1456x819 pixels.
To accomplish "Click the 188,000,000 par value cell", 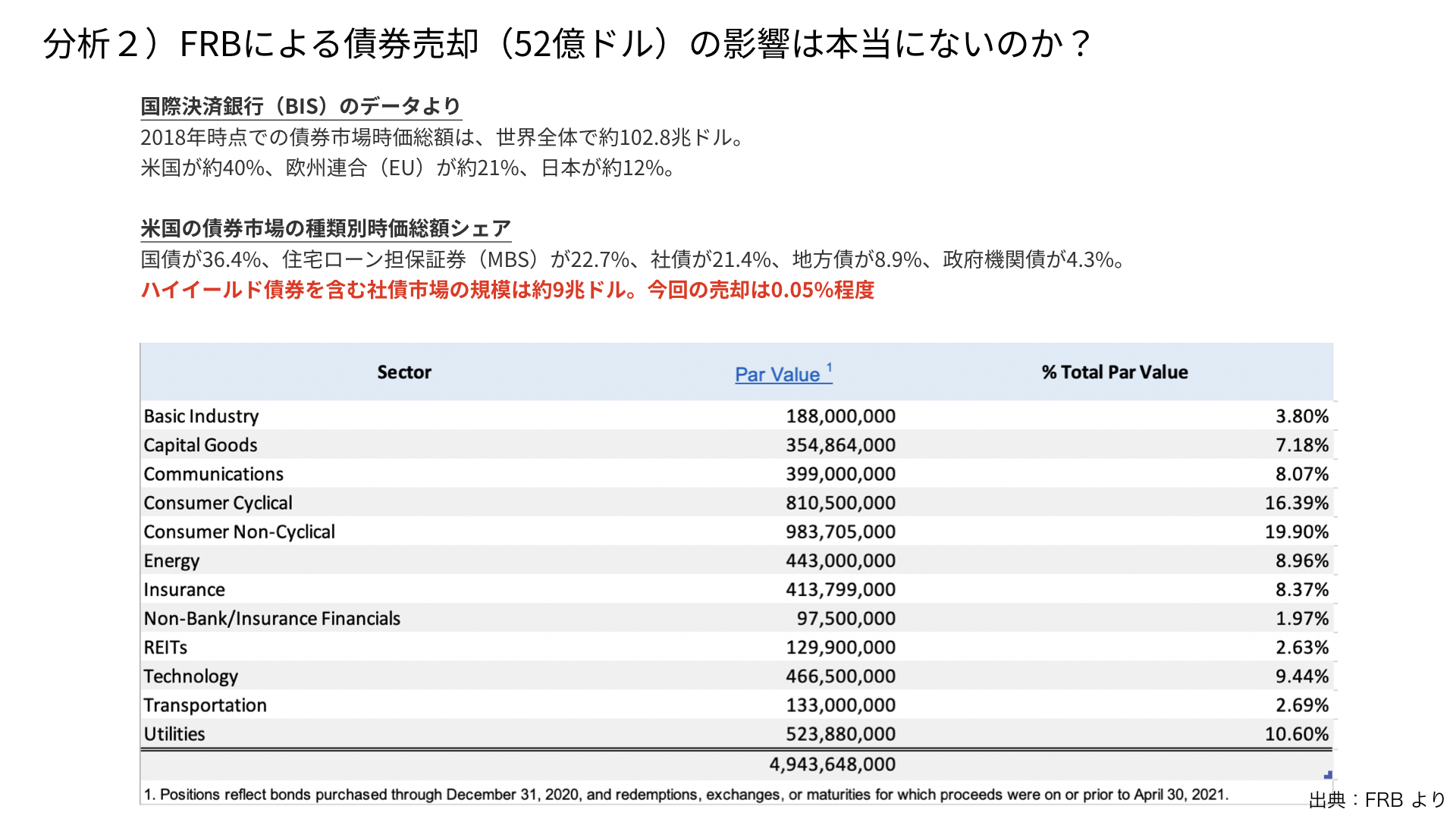I will tap(840, 416).
